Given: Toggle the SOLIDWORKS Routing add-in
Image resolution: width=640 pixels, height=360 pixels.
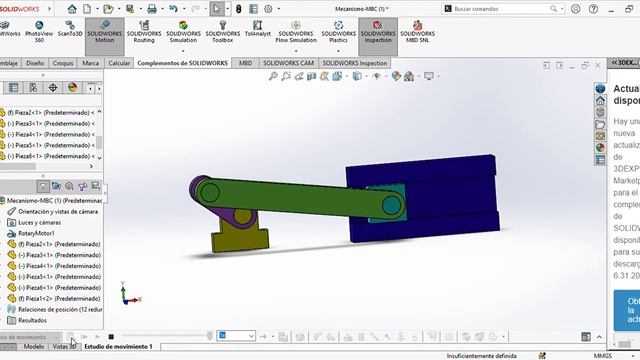Looking at the screenshot, I should (144, 32).
